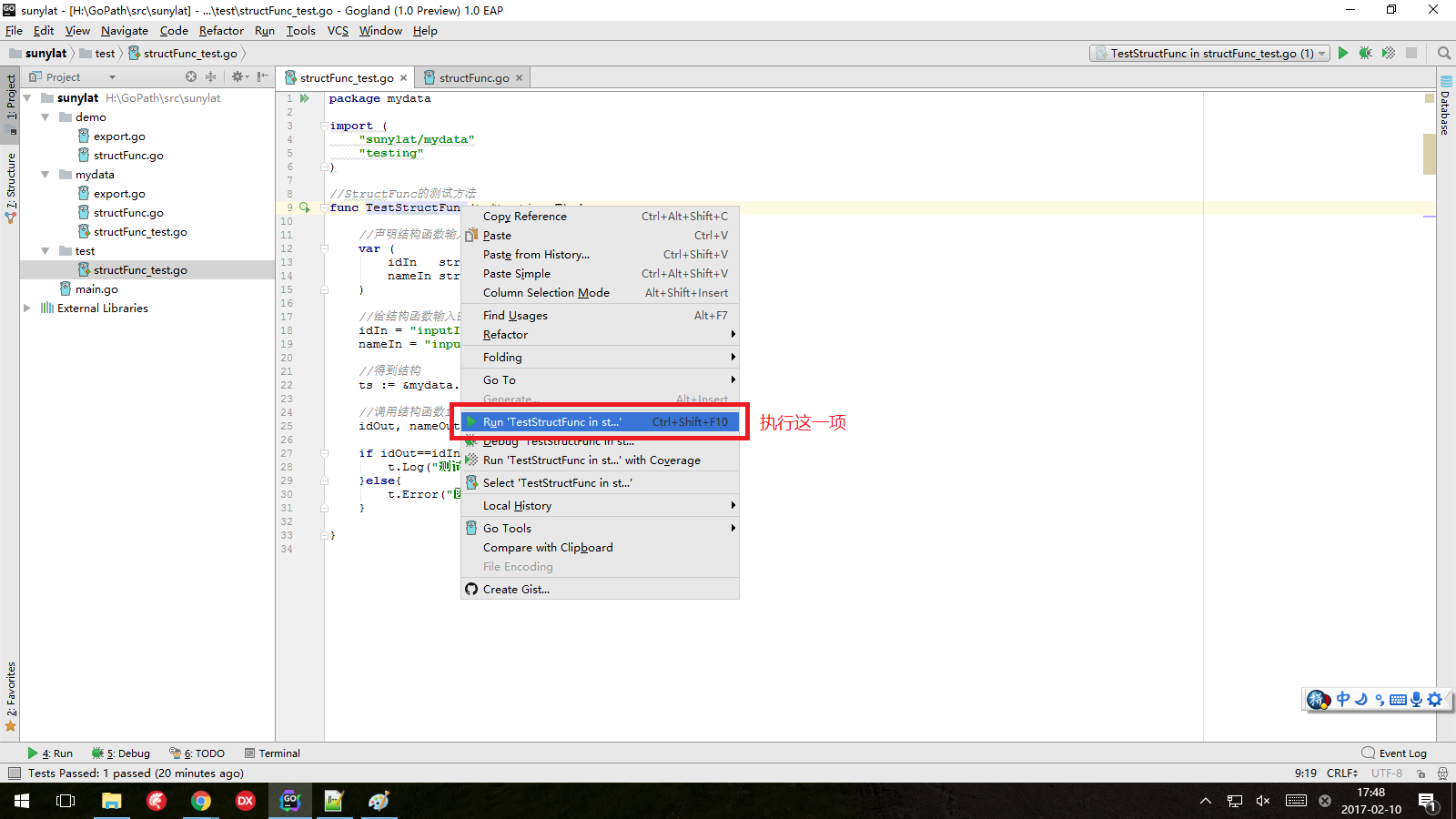Open the Refactor submenu in context menu
This screenshot has width=1456, height=819.
pyautogui.click(x=600, y=335)
